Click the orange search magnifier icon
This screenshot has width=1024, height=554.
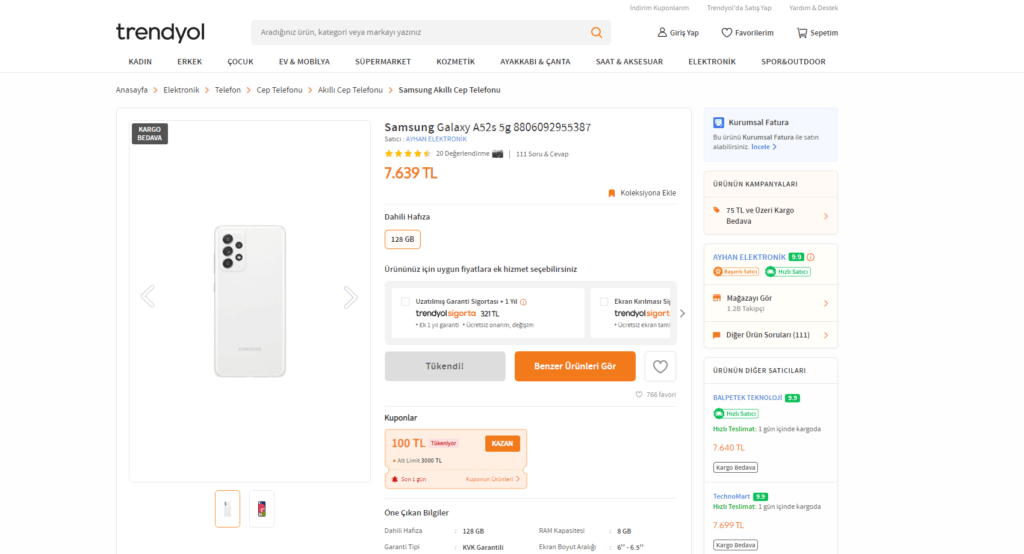(596, 32)
